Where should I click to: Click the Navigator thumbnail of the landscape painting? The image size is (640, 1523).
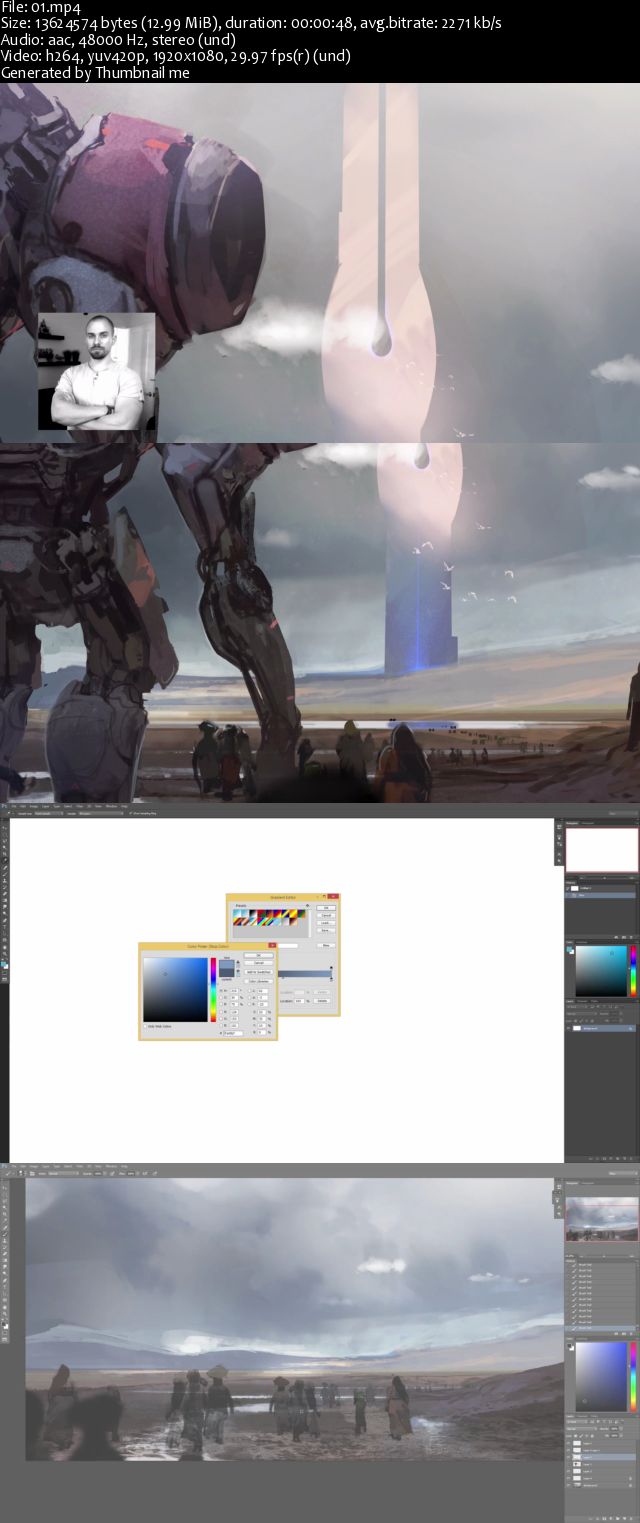(602, 1219)
